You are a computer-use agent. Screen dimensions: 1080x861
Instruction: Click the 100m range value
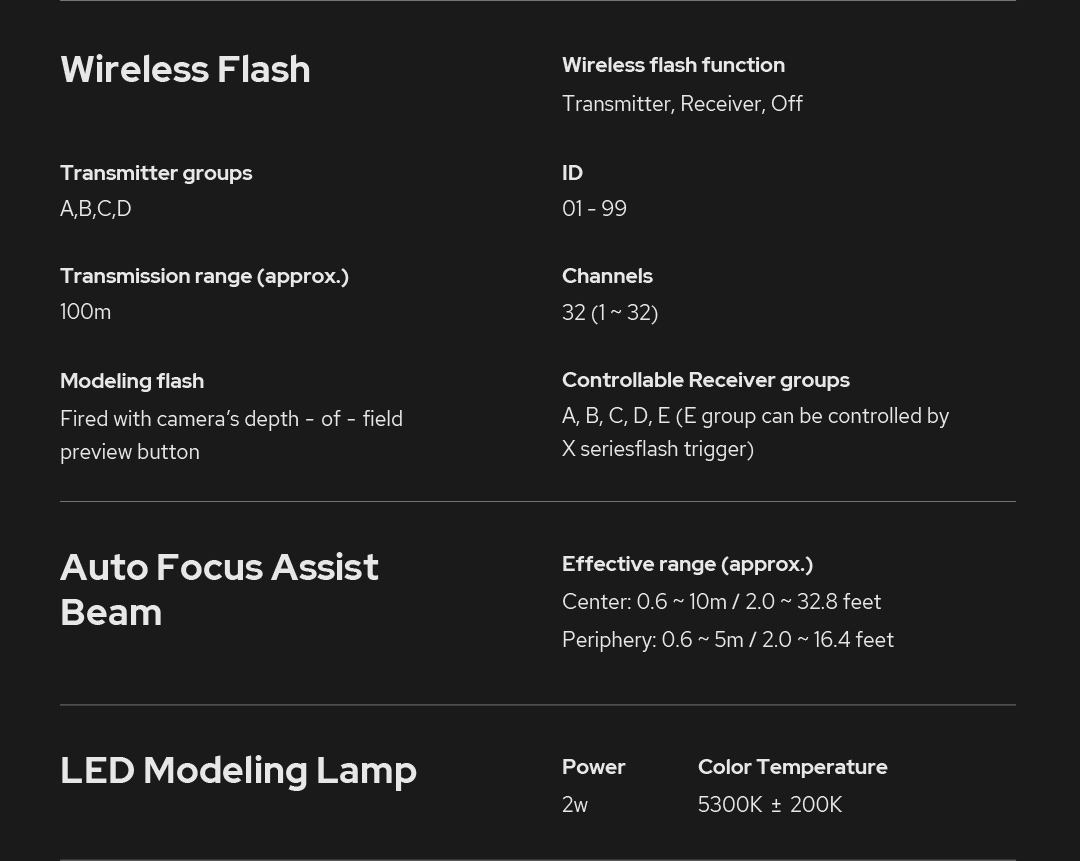[85, 312]
